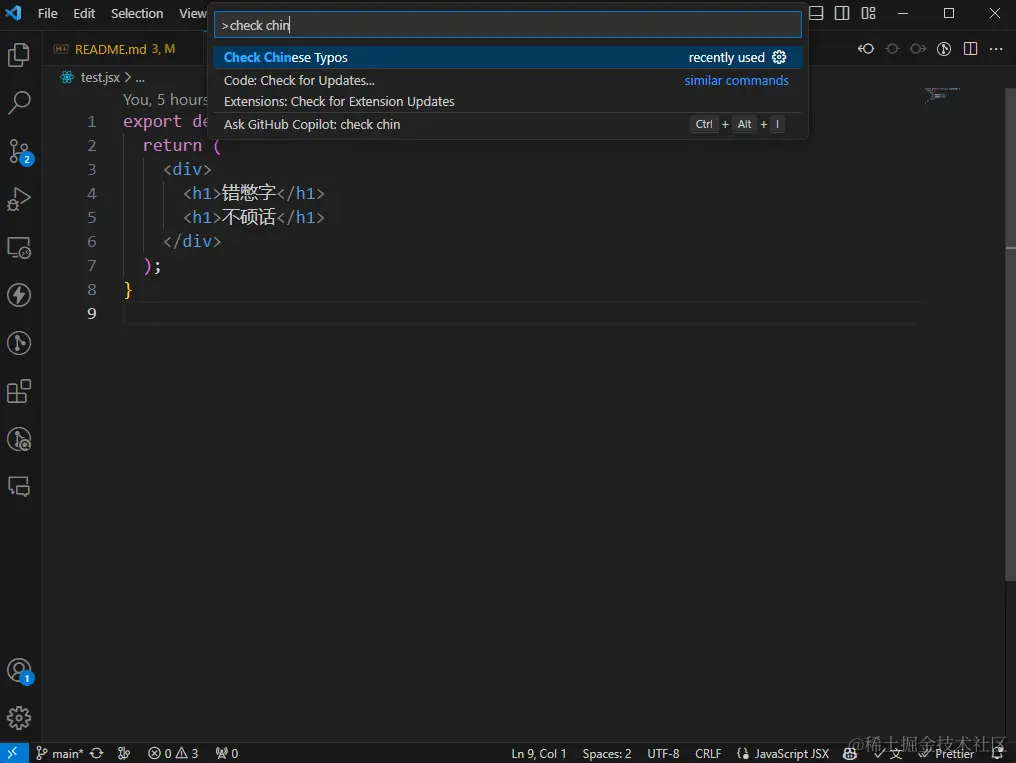Split the editor to the right
This screenshot has height=763, width=1016.
[970, 49]
